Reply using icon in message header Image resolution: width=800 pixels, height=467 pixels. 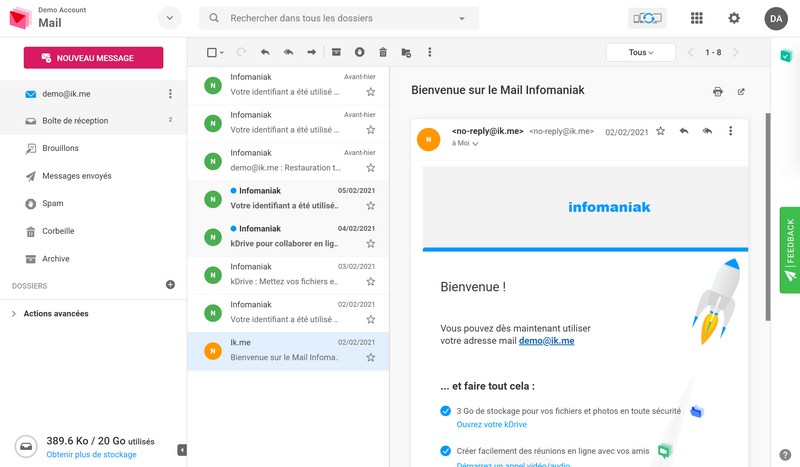684,131
